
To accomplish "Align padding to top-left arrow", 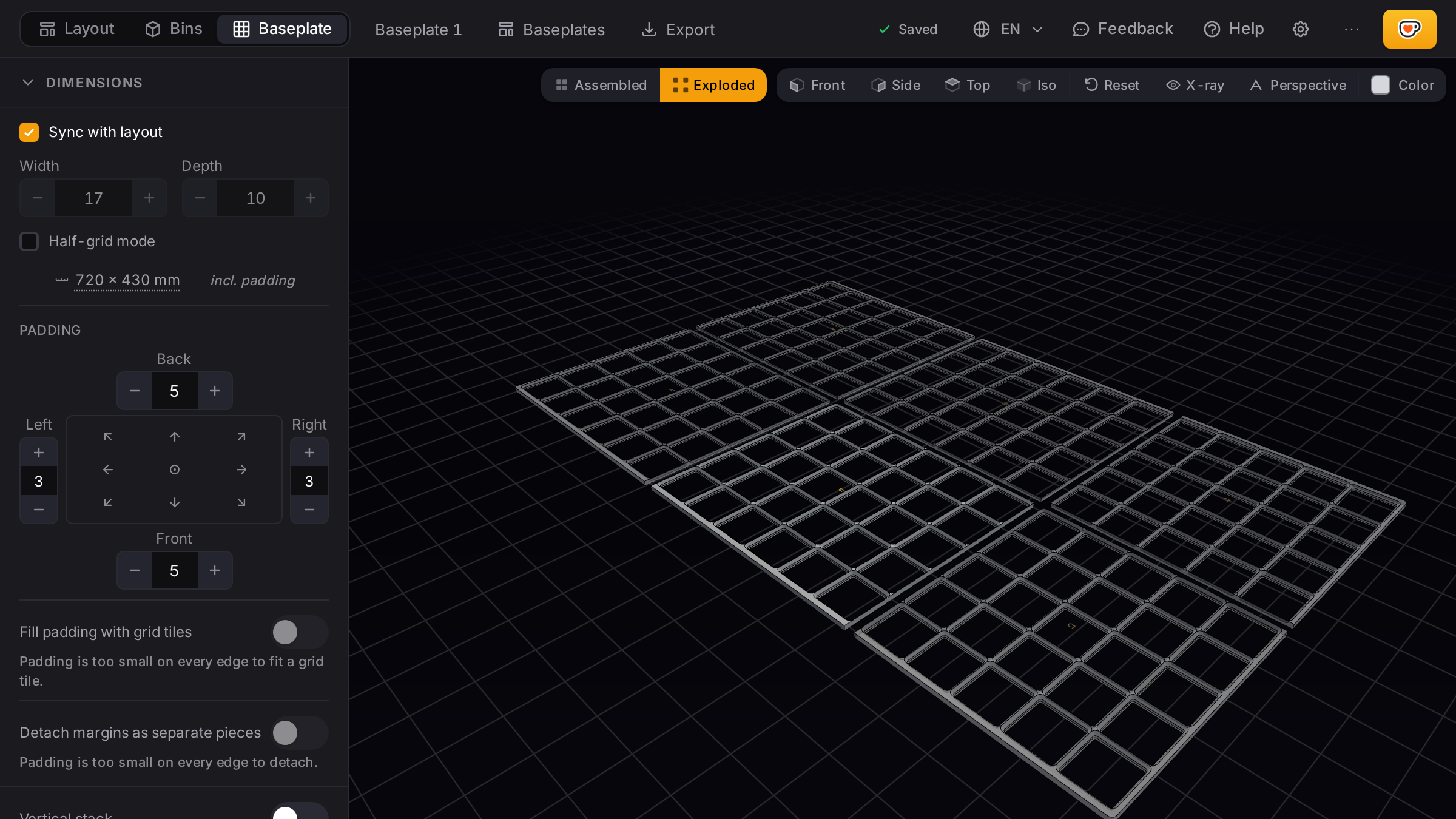I will (x=108, y=437).
